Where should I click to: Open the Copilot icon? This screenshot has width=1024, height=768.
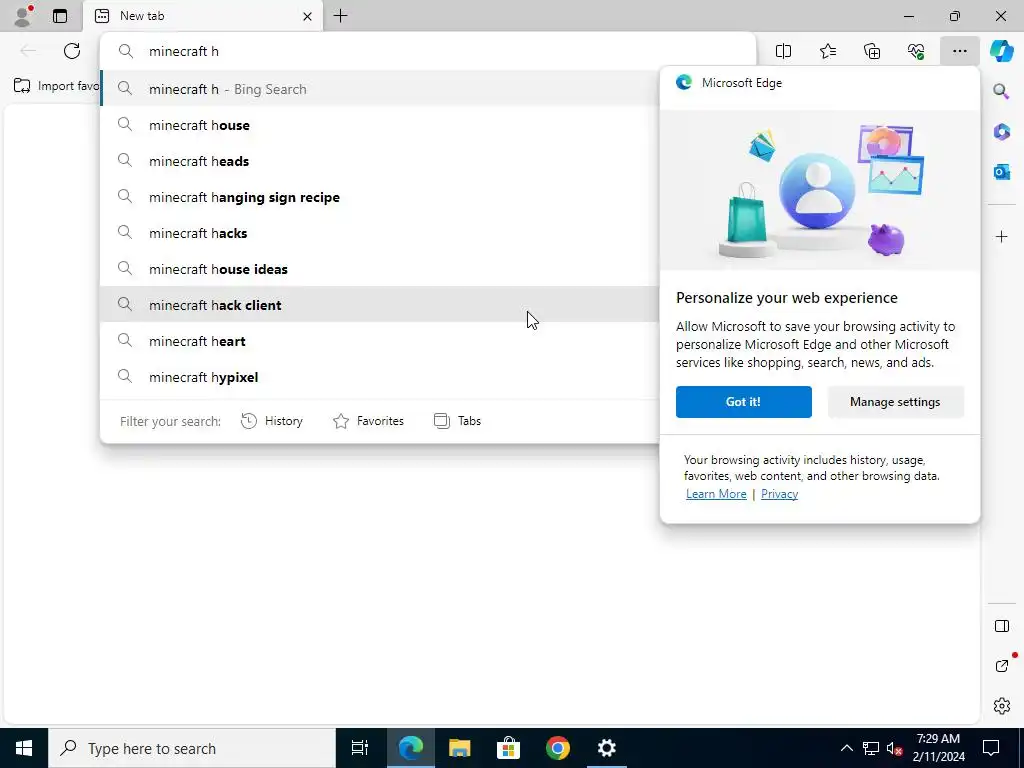point(1001,51)
